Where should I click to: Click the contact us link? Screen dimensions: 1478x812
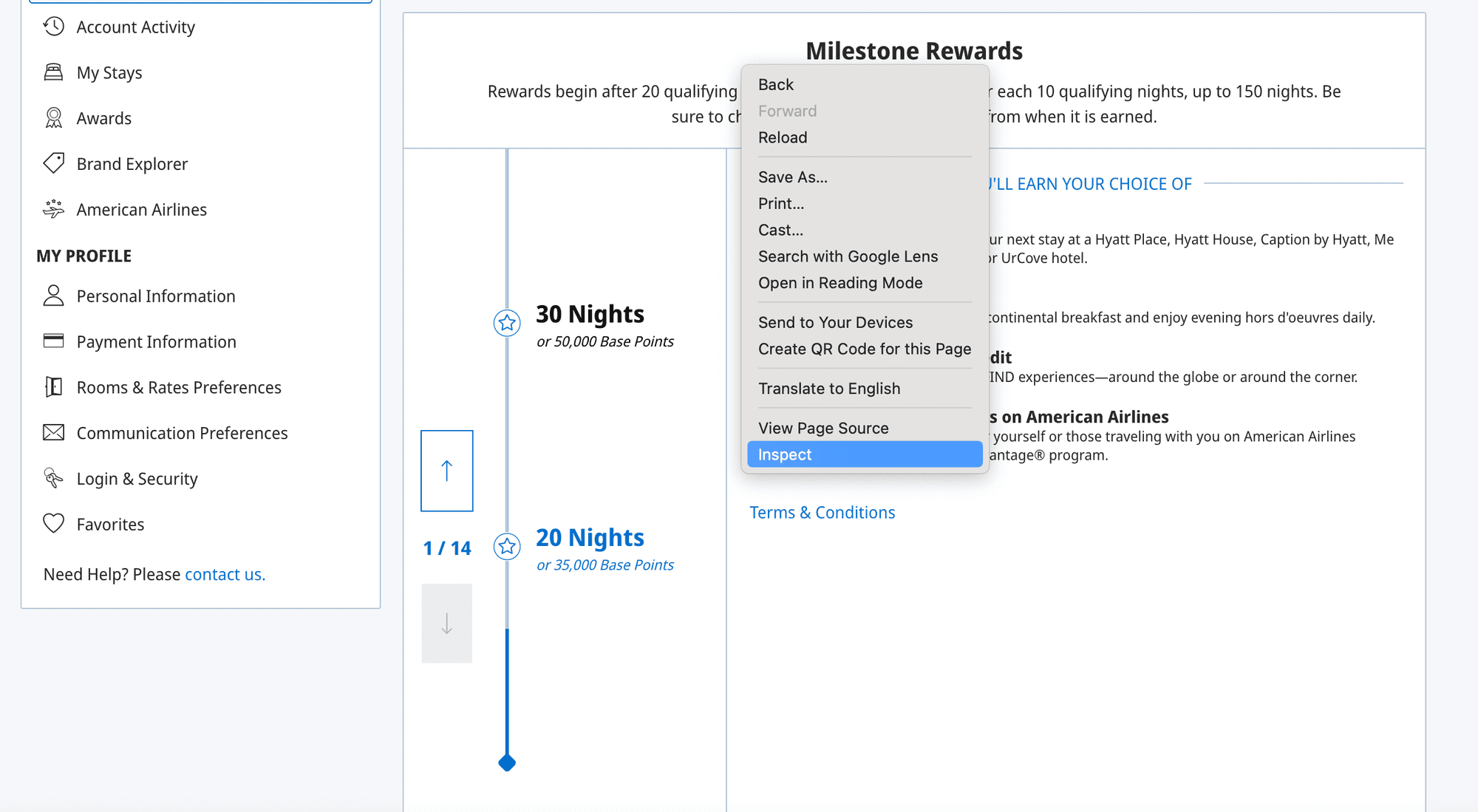point(225,574)
